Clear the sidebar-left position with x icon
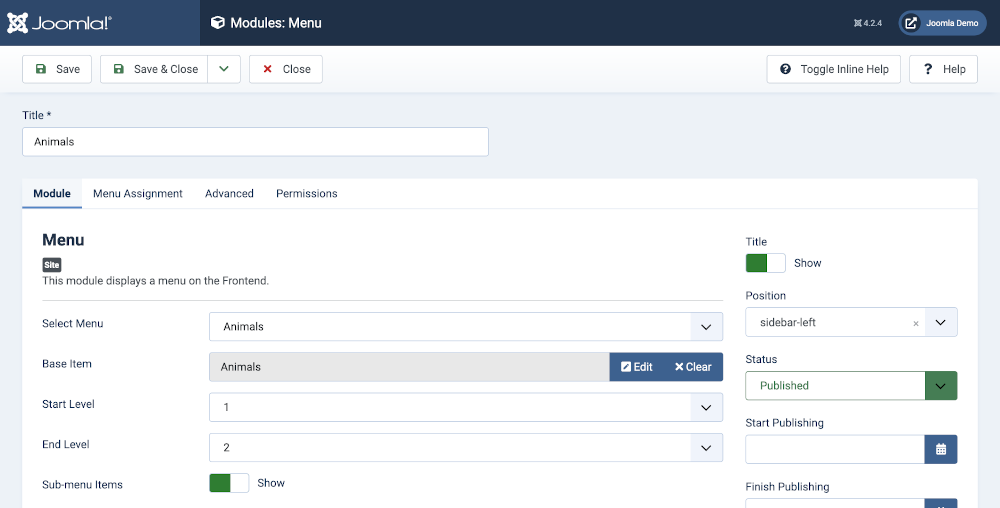Screen dimensions: 1000x508 (x=915, y=323)
